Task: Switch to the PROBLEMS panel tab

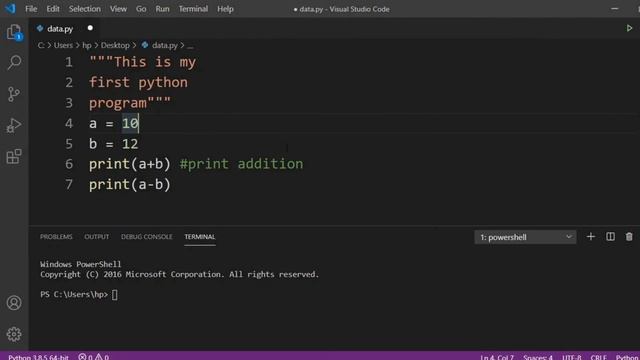Action: [x=56, y=237]
